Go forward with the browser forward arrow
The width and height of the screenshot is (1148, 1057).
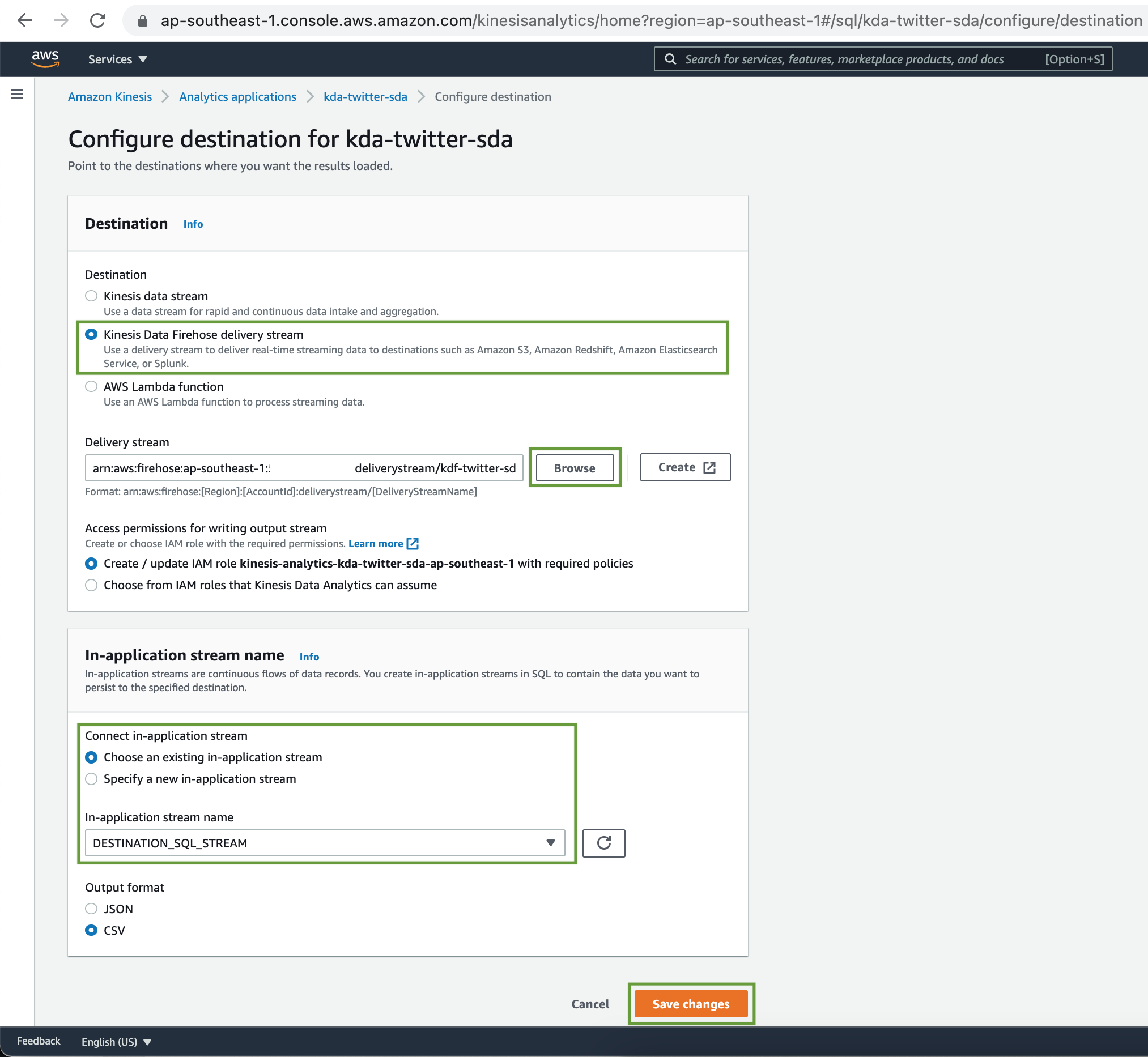click(x=61, y=20)
